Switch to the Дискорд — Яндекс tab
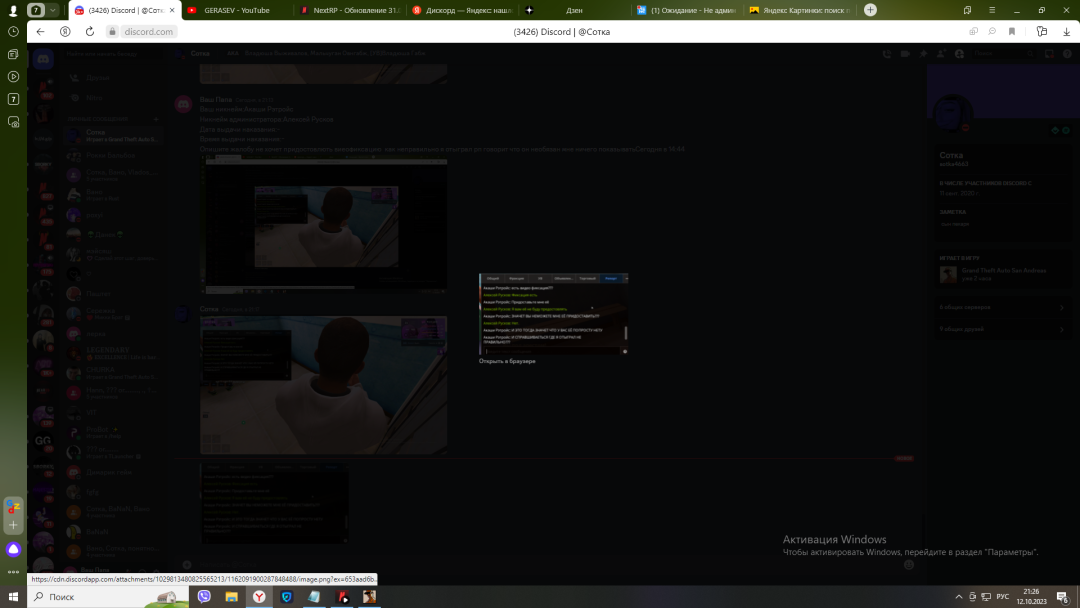The image size is (1080, 608). pyautogui.click(x=462, y=10)
